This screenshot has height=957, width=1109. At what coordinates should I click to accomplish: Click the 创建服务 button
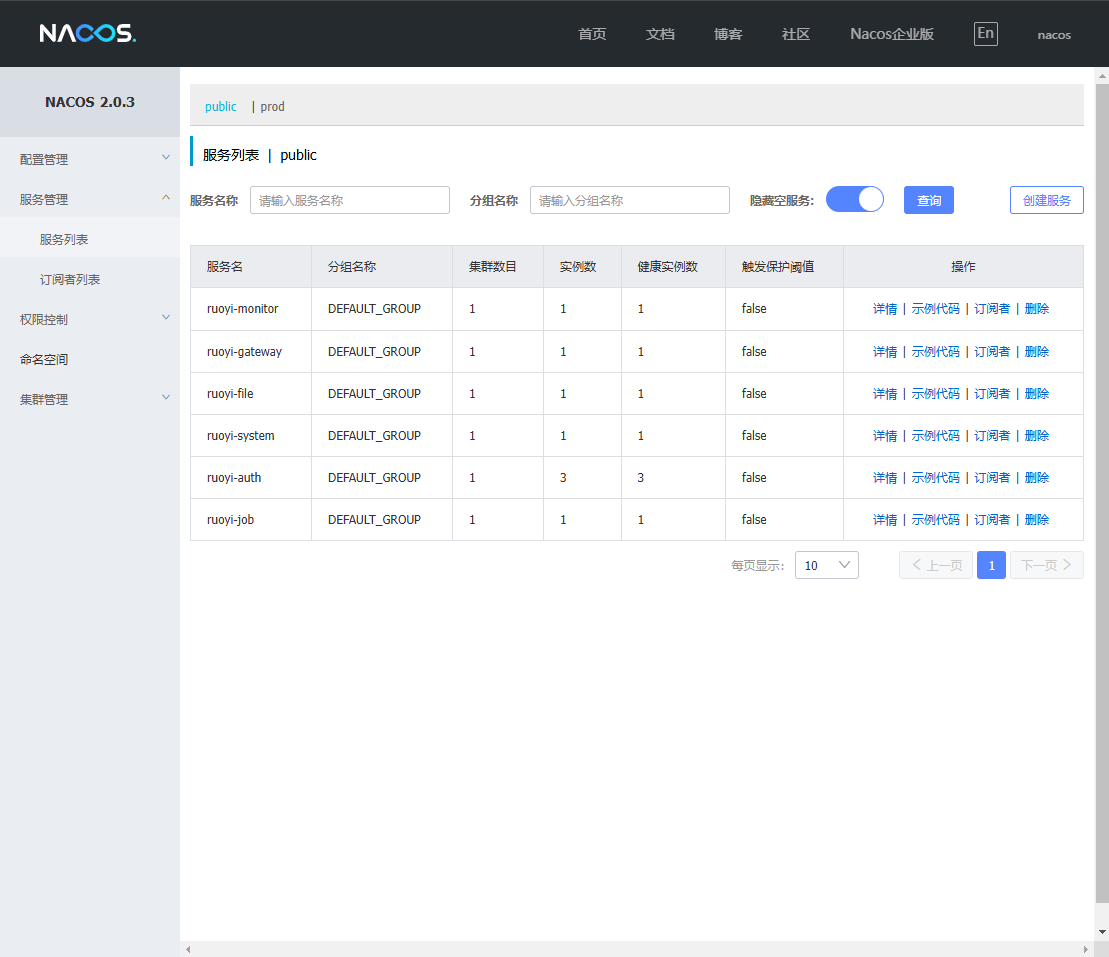1046,200
